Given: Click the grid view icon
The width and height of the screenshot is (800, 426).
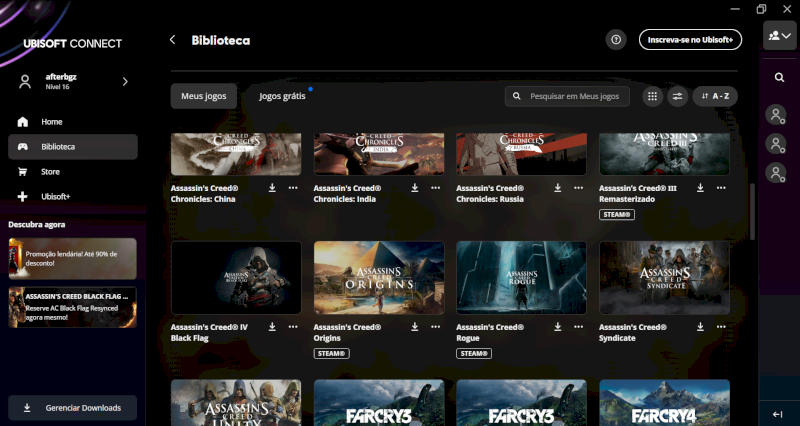Looking at the screenshot, I should point(652,96).
